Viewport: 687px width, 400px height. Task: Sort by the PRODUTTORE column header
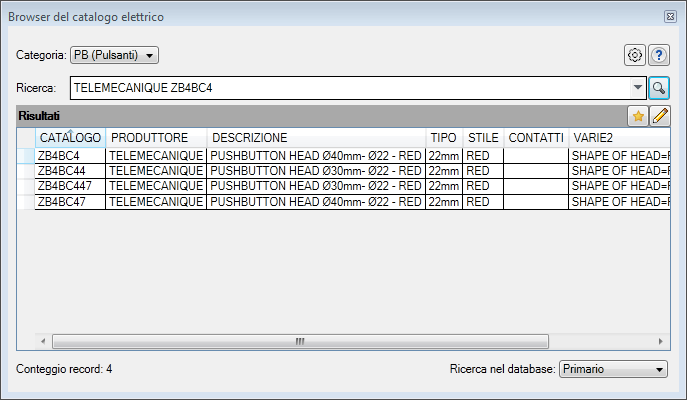[156, 138]
